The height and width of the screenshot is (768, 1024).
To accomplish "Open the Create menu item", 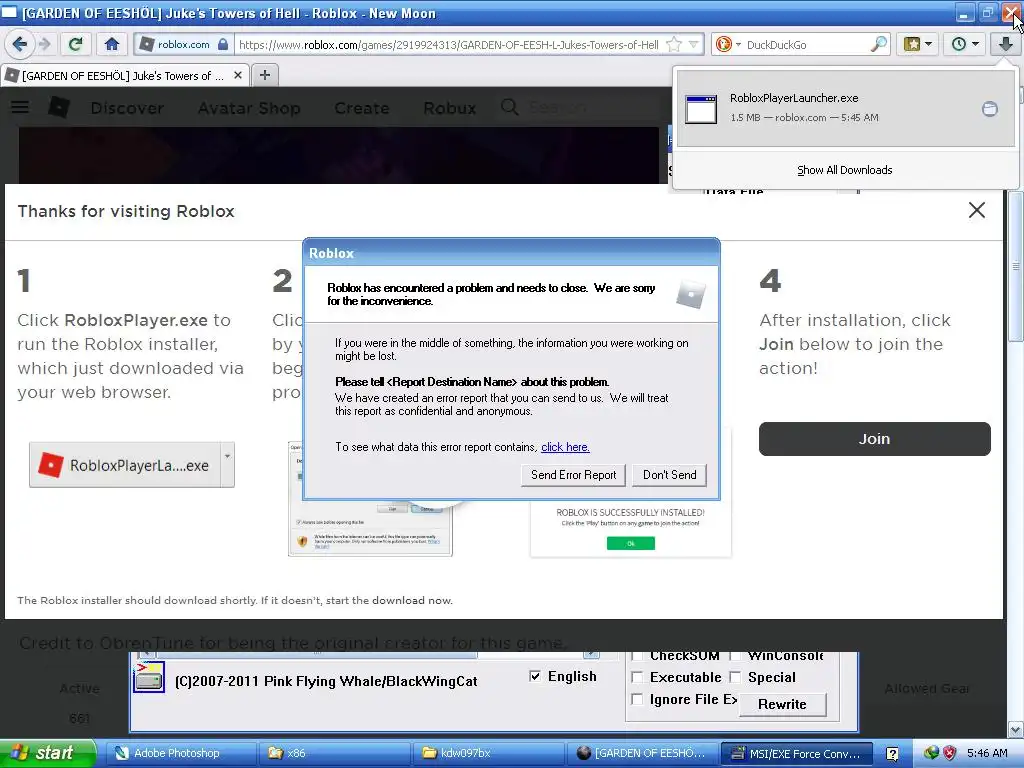I will (x=362, y=108).
